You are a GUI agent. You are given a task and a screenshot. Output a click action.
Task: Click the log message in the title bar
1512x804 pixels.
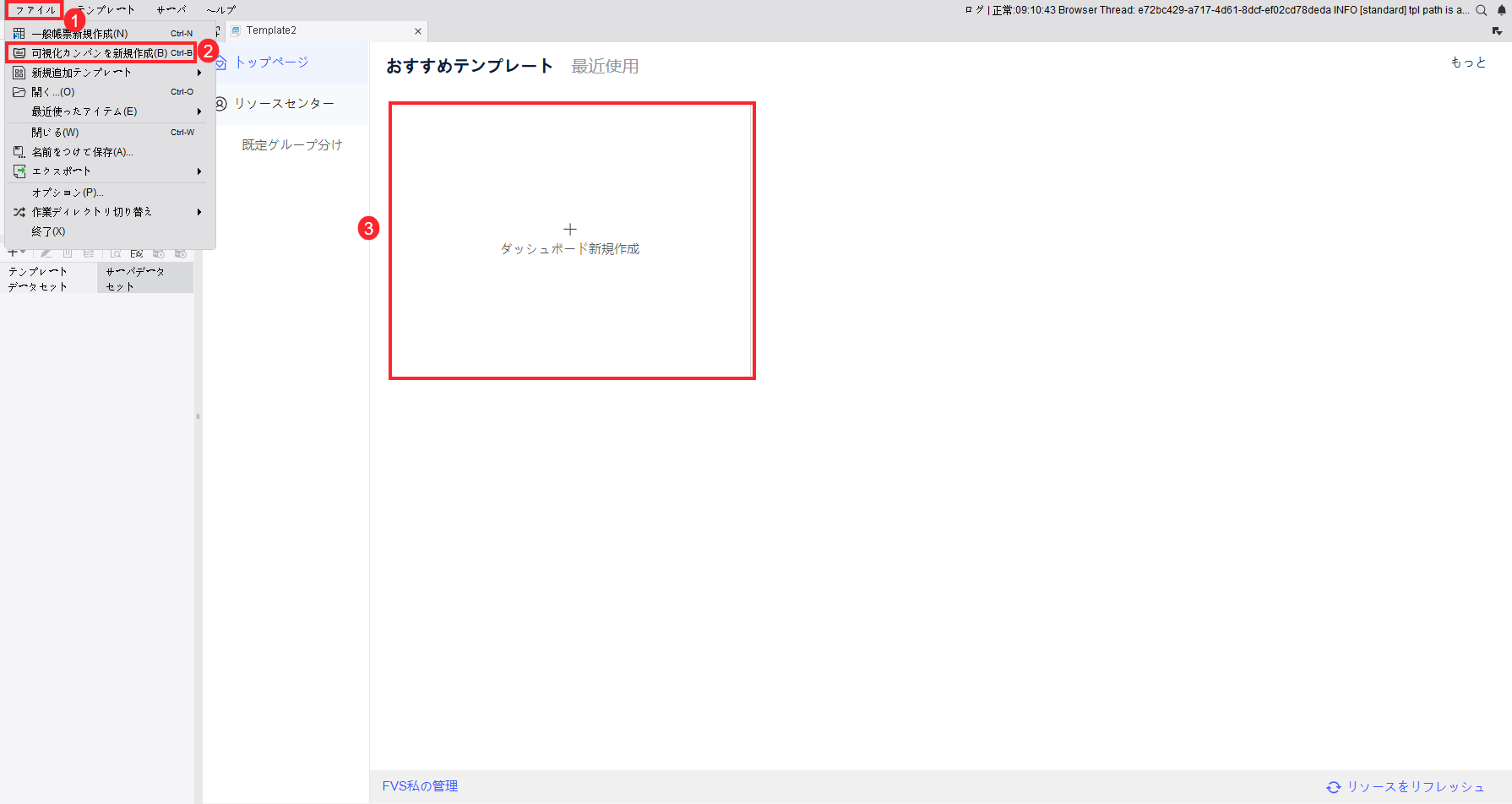[1216, 10]
